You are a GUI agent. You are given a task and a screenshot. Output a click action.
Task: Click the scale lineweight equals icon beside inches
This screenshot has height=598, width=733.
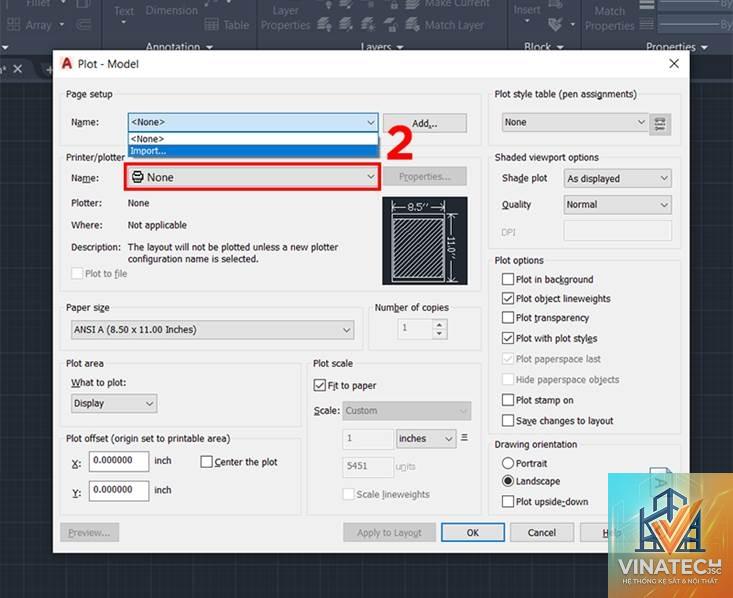464,438
